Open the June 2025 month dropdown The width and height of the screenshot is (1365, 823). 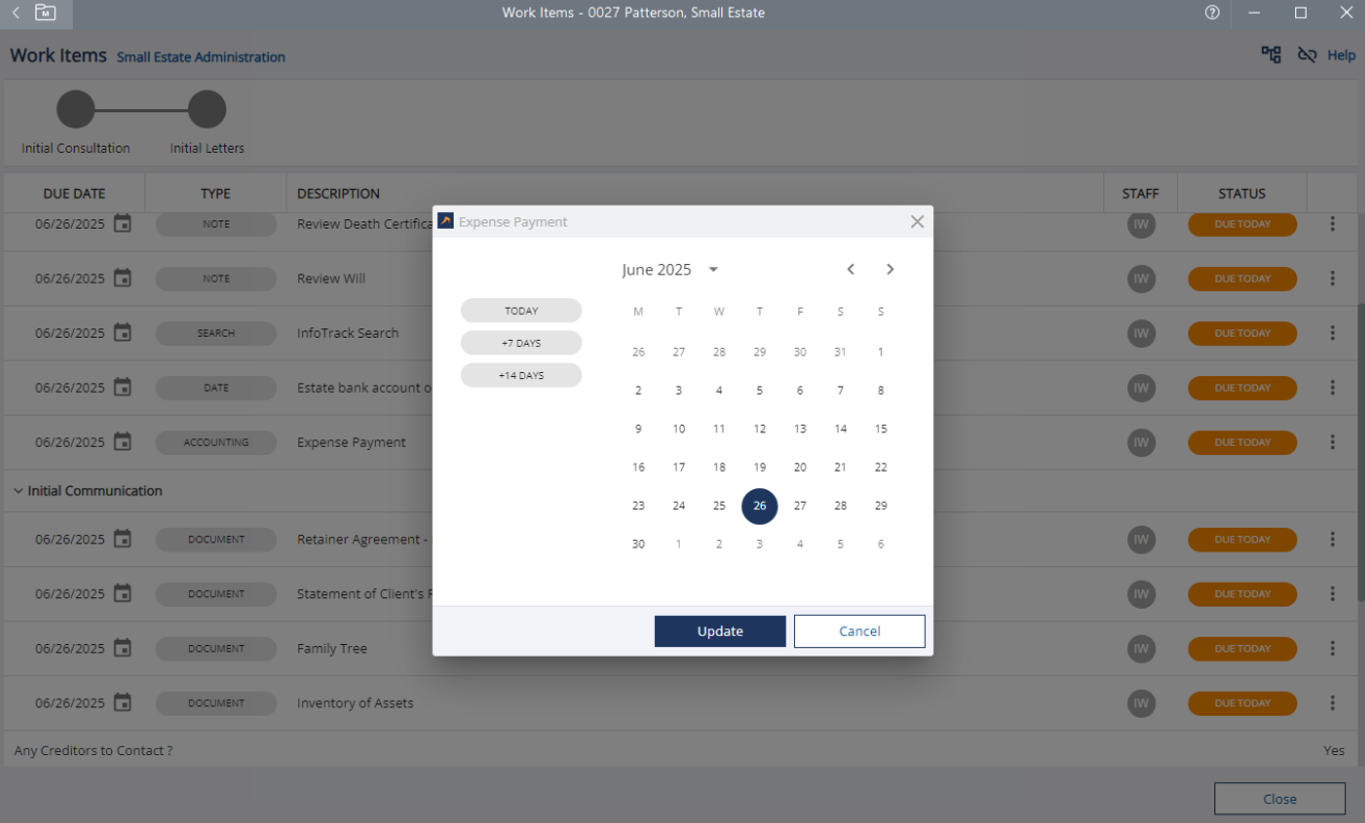(713, 270)
